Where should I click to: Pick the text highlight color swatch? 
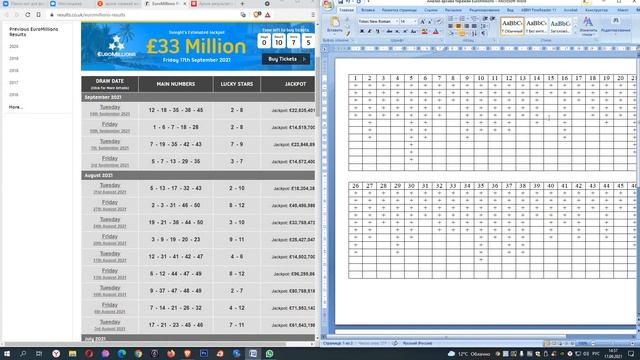pos(424,31)
